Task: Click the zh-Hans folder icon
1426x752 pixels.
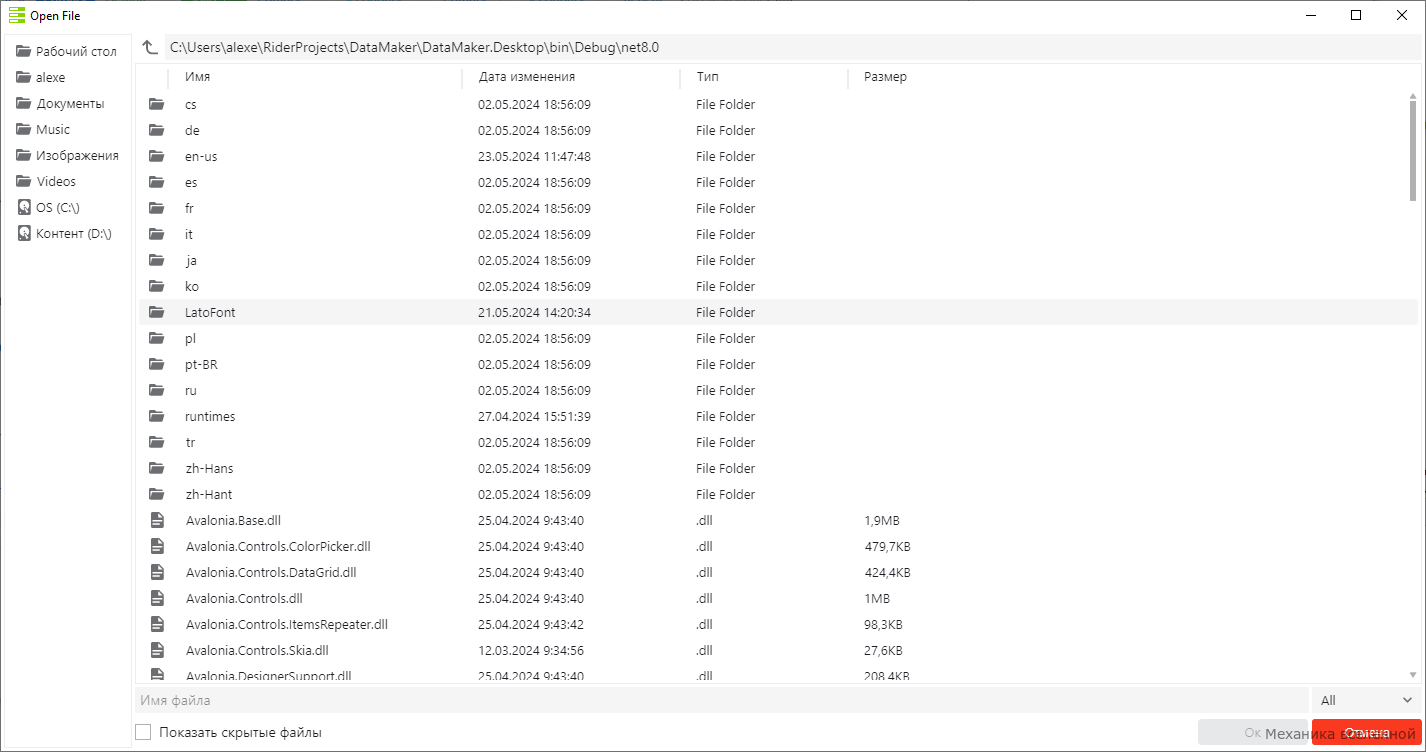Action: (x=156, y=468)
